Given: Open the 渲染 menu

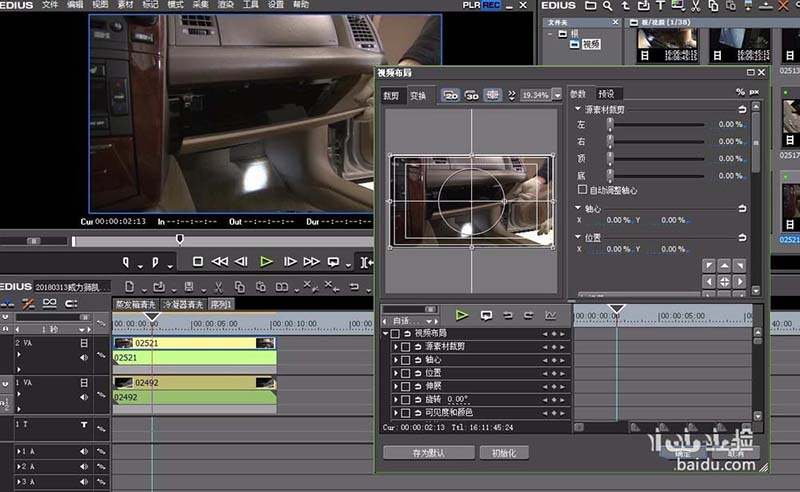Looking at the screenshot, I should 221,5.
